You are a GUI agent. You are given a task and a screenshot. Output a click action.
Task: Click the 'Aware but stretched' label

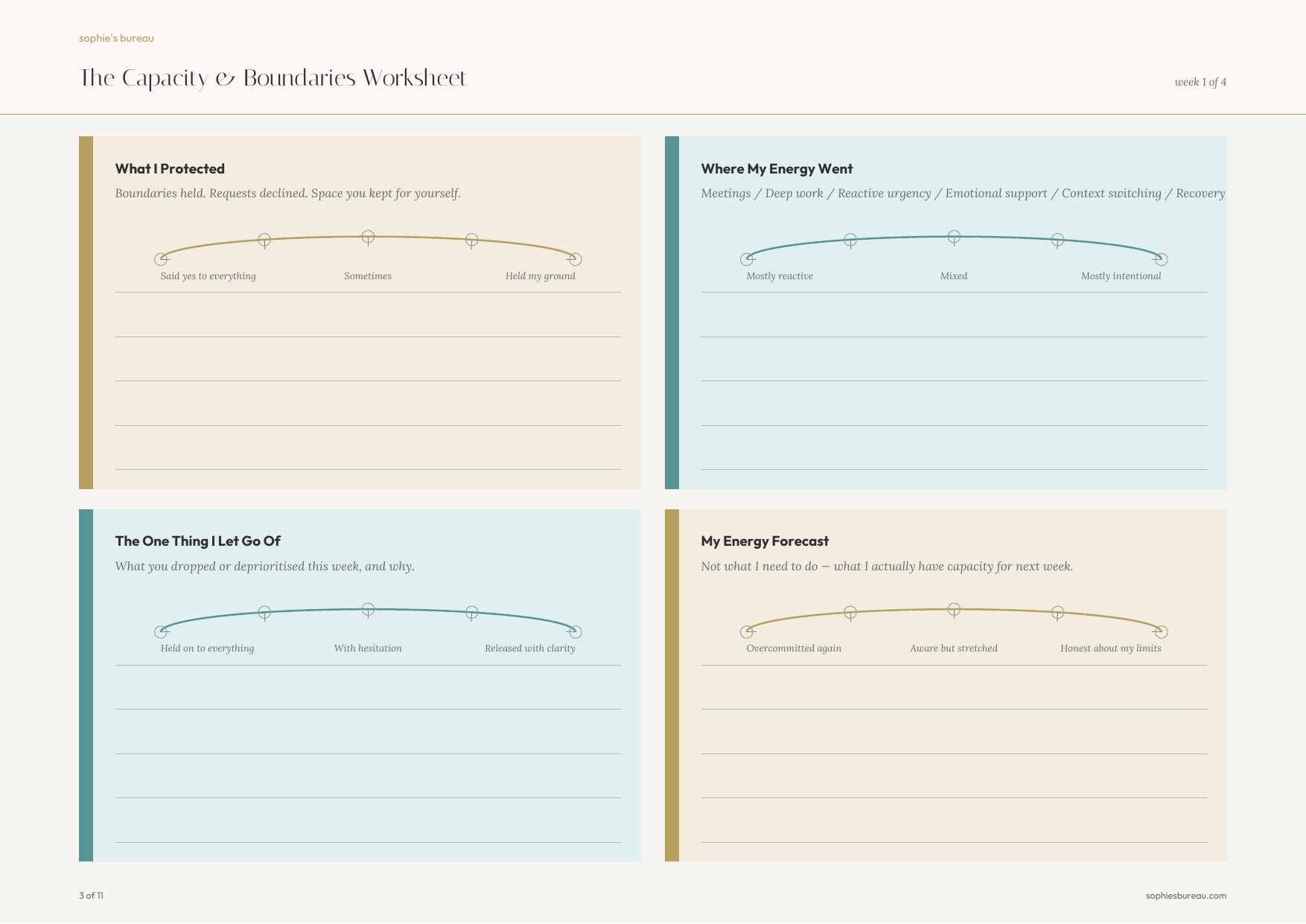[x=954, y=649]
